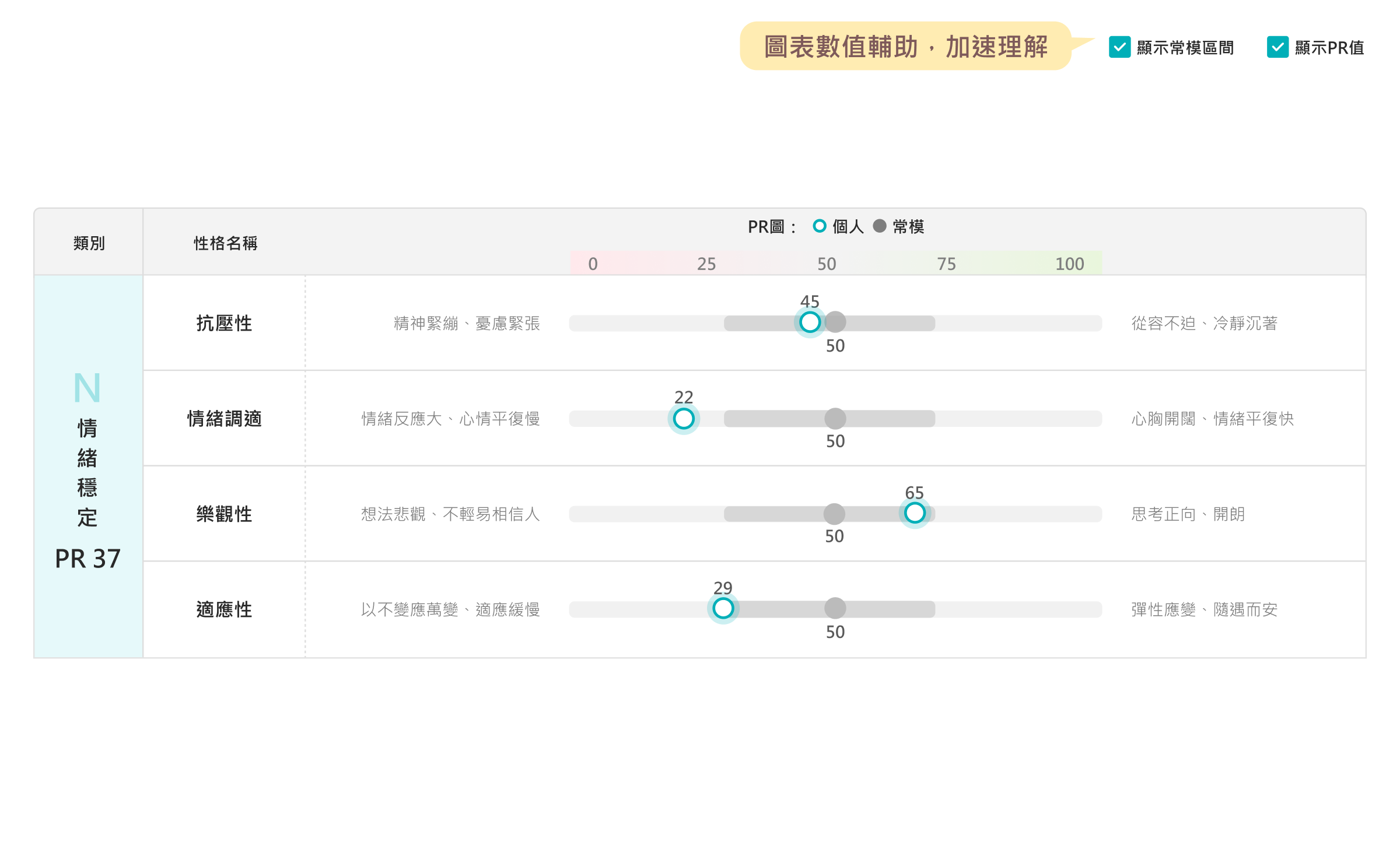Click the 樂觀性 gray norm dot
The image size is (1400, 866).
pos(834,514)
